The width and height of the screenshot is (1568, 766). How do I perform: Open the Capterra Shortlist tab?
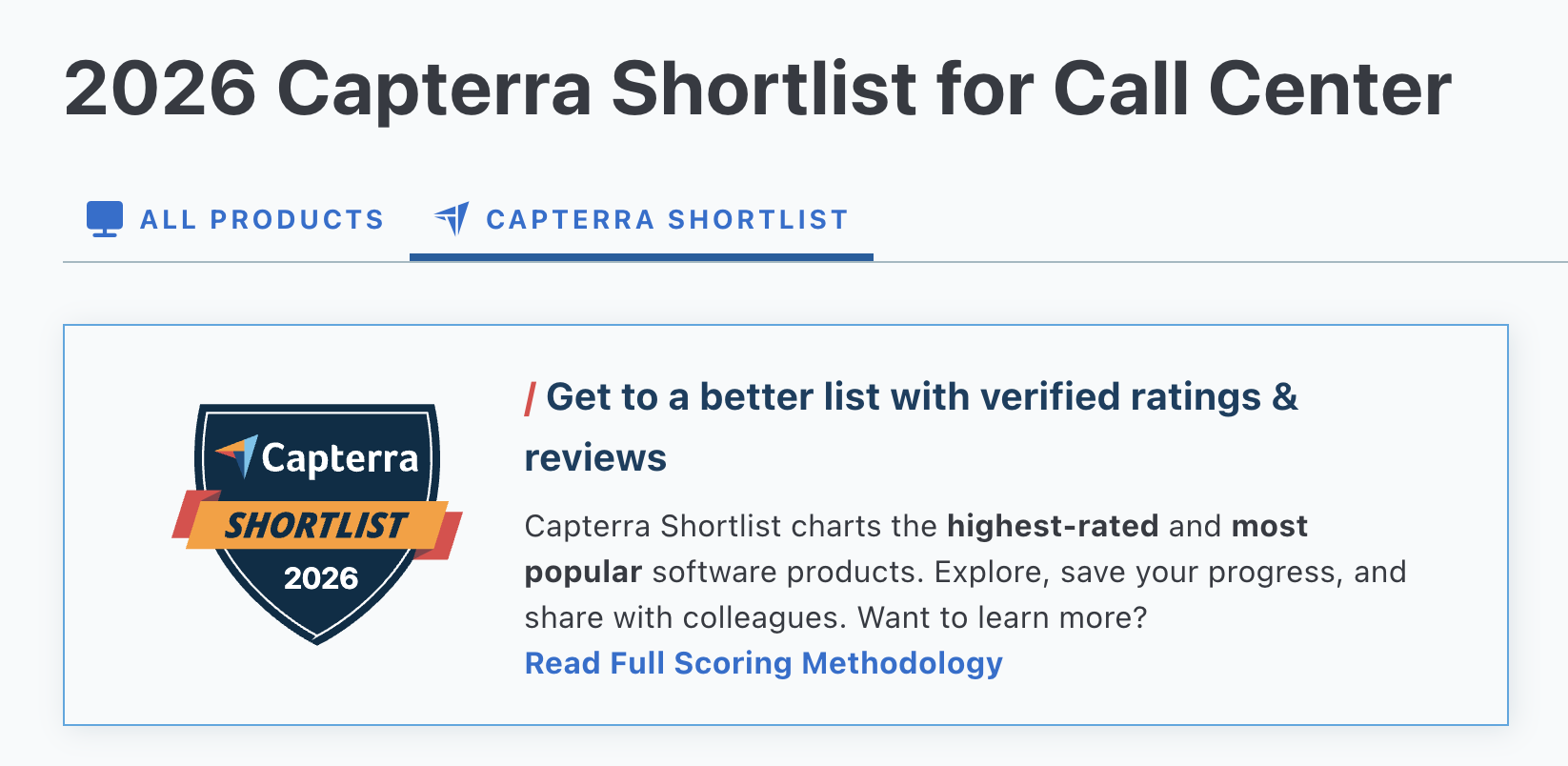[x=666, y=218]
